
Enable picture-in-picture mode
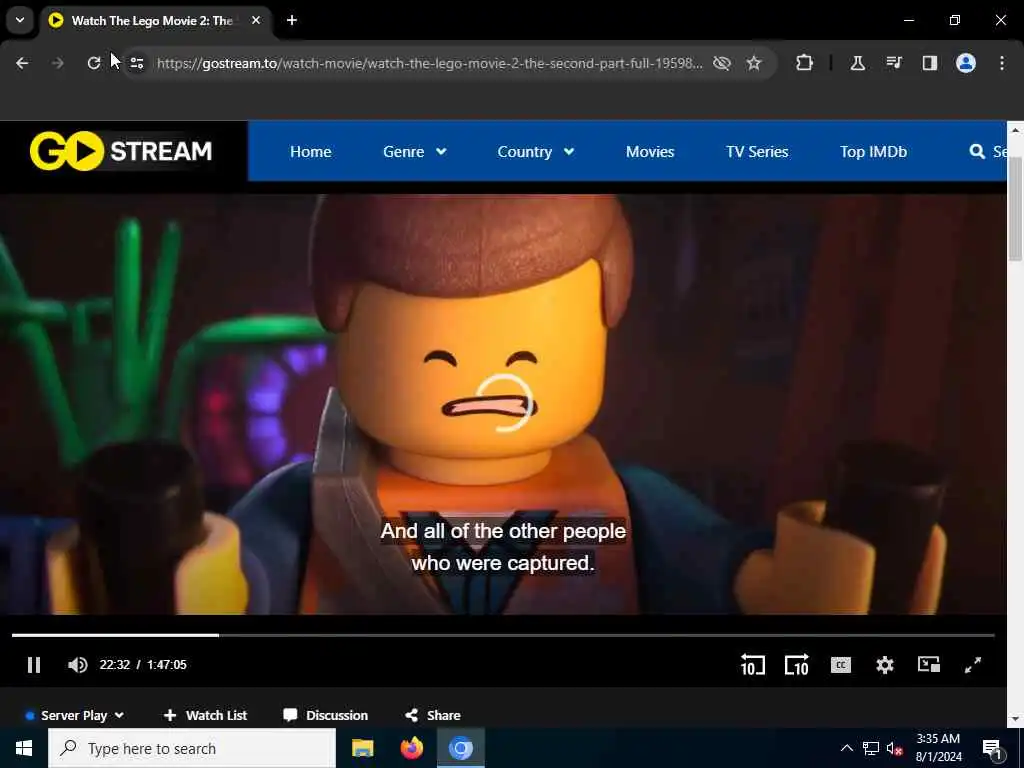[x=929, y=665]
